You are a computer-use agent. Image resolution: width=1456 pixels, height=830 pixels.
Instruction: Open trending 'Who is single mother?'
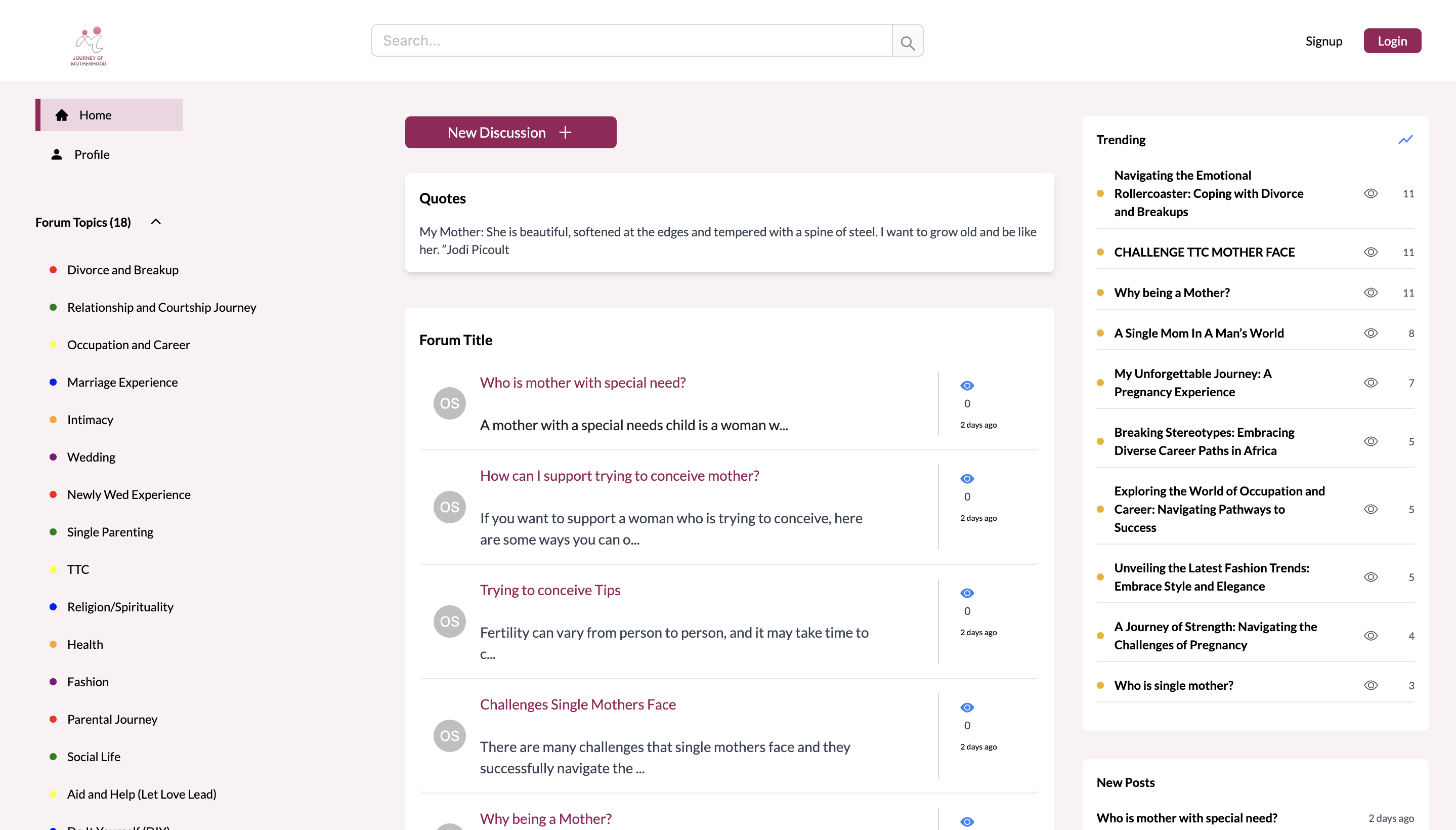pyautogui.click(x=1173, y=685)
